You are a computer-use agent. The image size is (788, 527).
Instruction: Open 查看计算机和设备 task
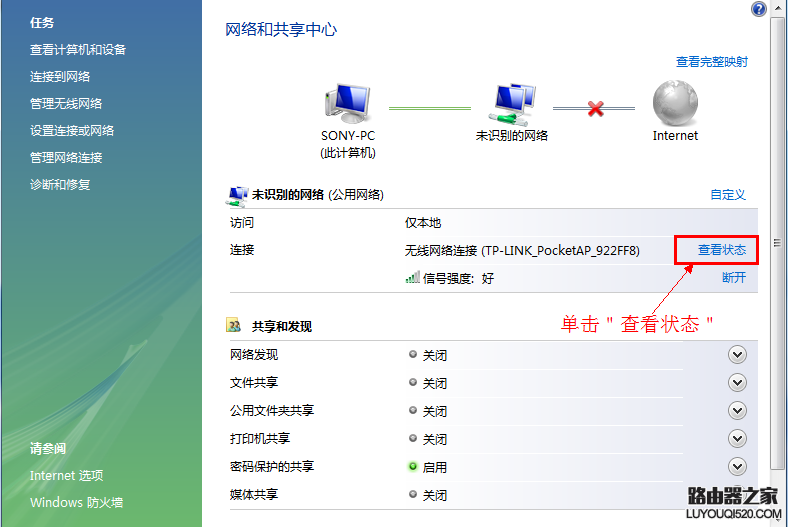point(78,50)
